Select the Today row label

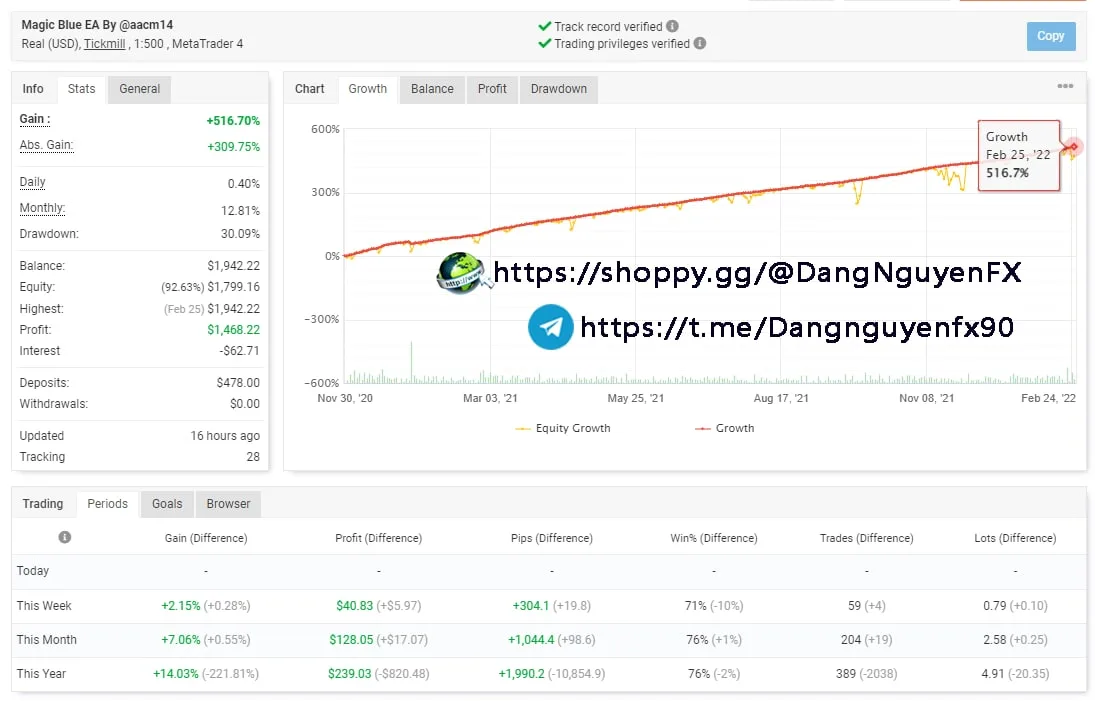click(33, 570)
